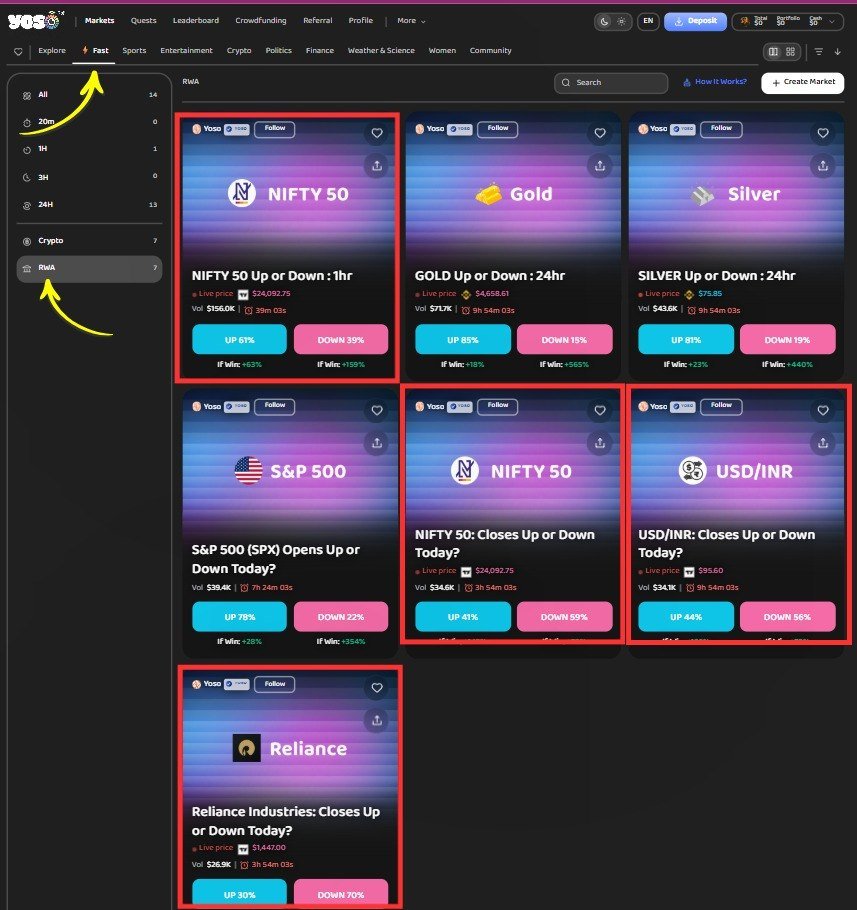Share the USD/INR market card
This screenshot has height=910, width=857.
tap(823, 443)
